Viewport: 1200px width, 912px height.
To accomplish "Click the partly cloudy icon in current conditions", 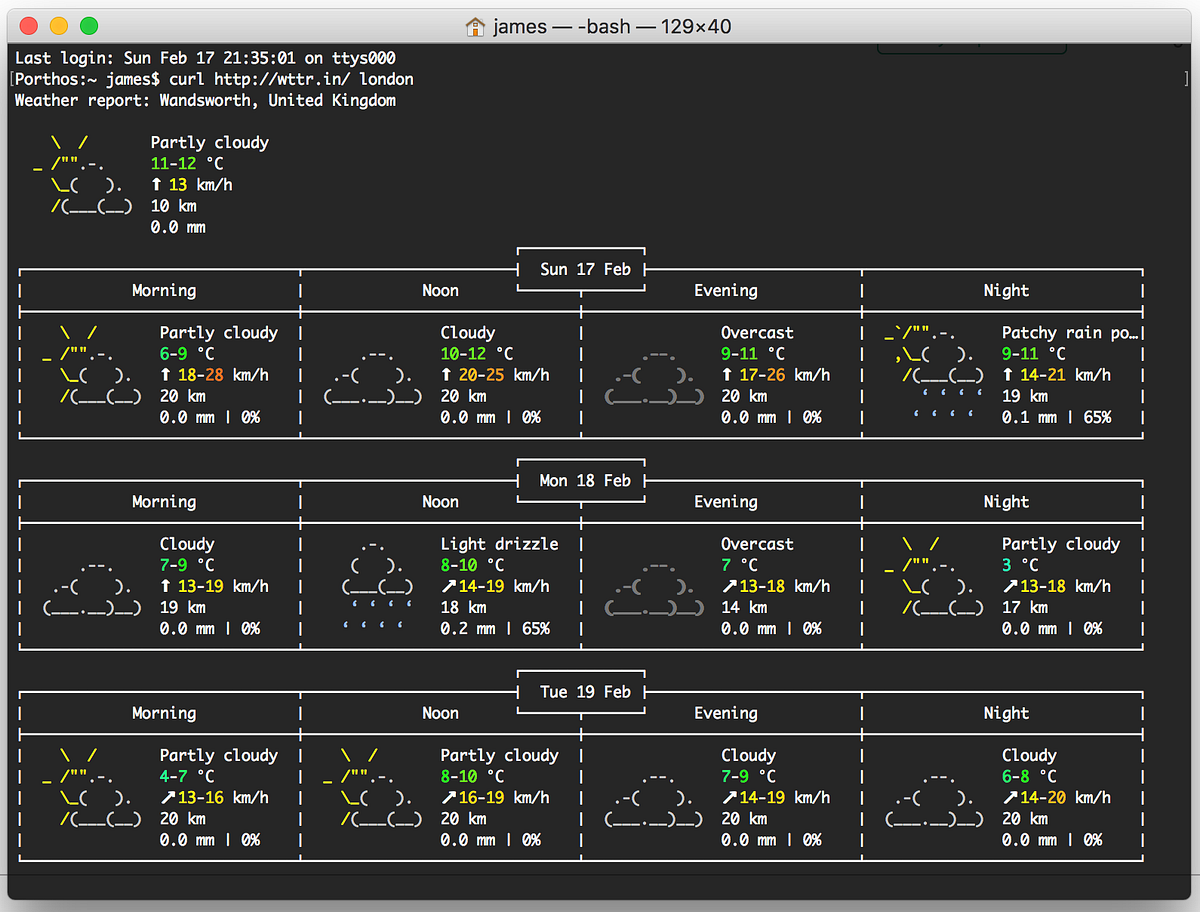I will tap(85, 180).
